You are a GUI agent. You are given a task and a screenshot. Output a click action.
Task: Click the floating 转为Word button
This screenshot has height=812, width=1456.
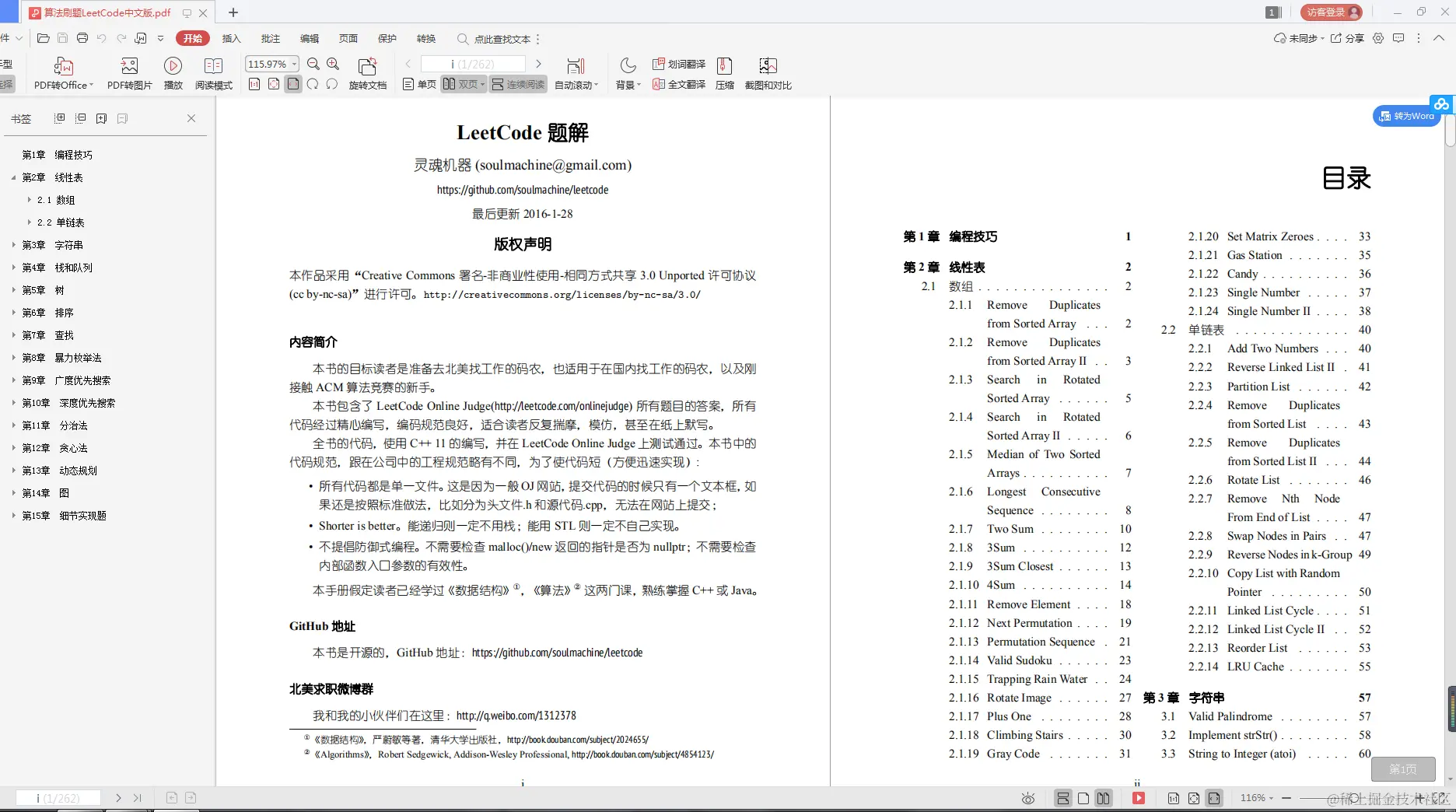click(x=1407, y=116)
